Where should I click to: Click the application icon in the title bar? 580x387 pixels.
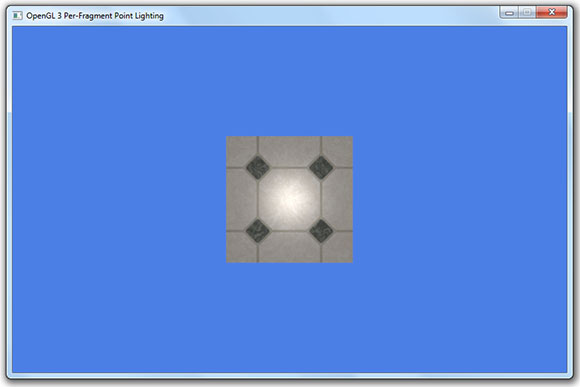(17, 16)
